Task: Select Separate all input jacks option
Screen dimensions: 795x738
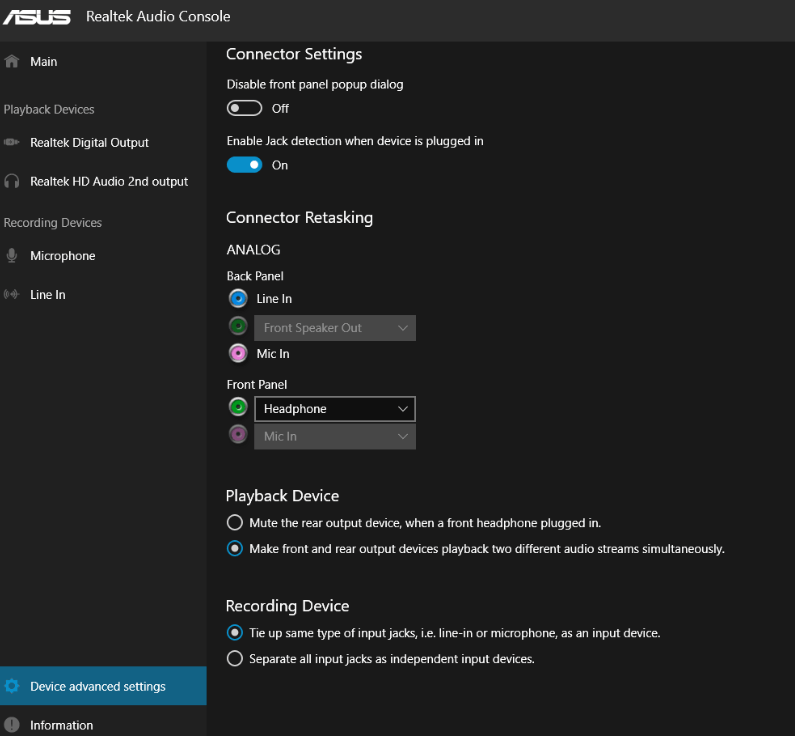Action: (235, 658)
